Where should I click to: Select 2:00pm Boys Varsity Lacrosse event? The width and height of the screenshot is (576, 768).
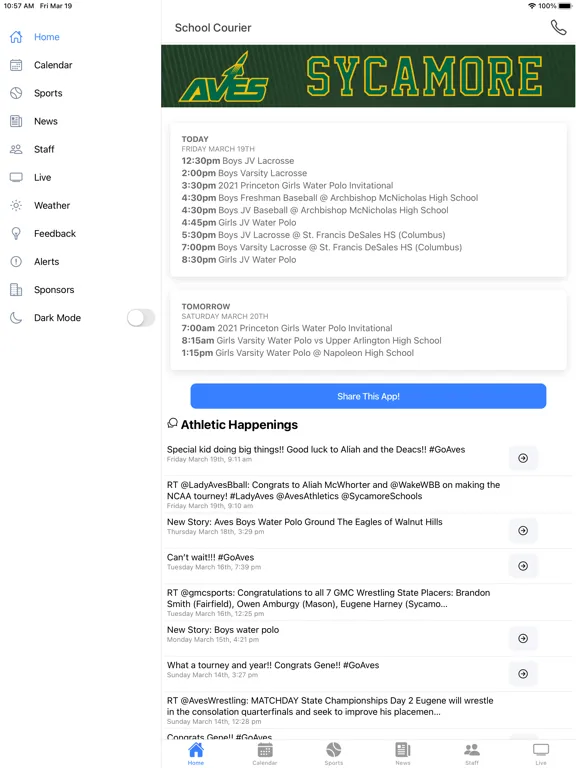(244, 173)
